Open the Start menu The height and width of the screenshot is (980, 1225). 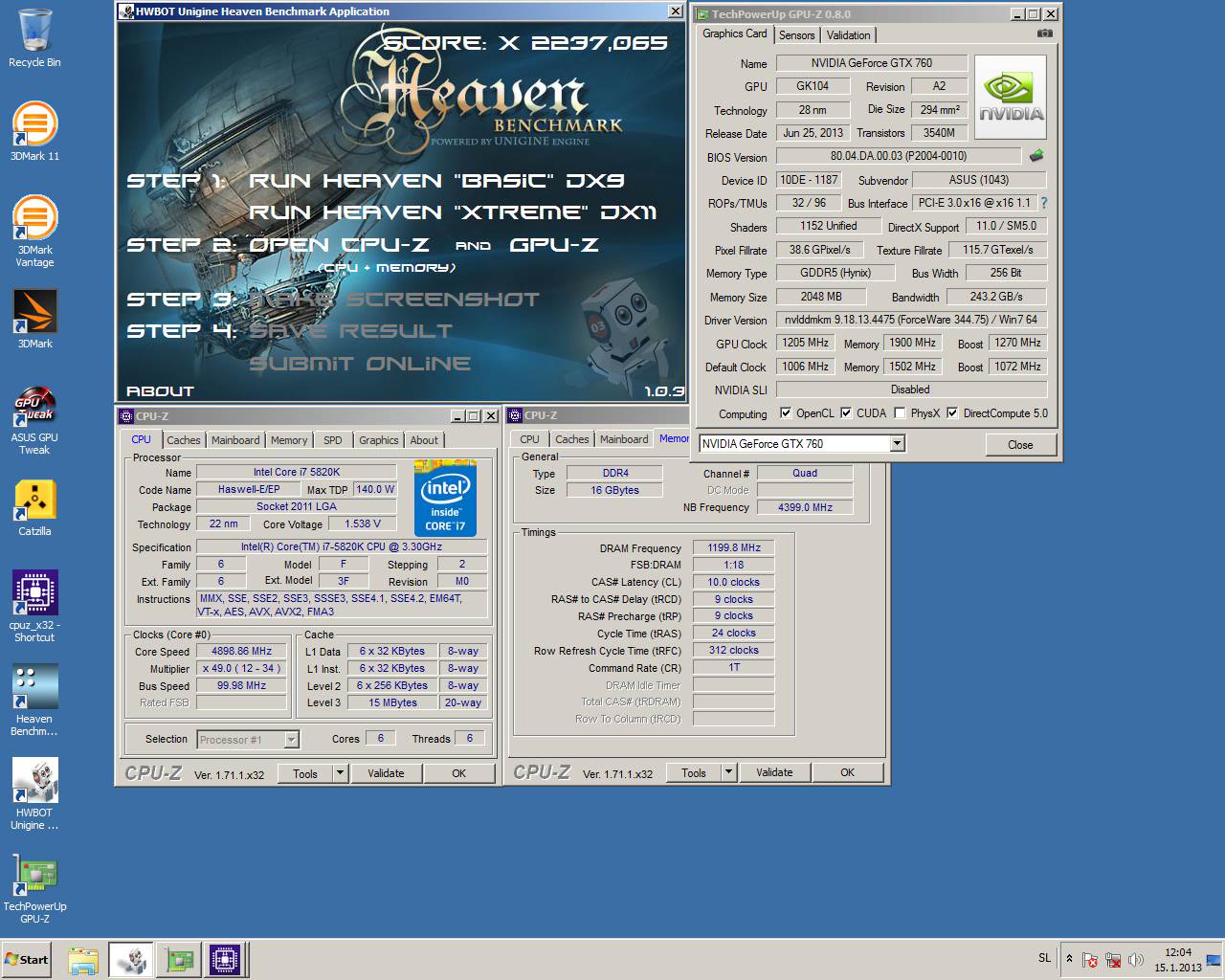tap(27, 960)
